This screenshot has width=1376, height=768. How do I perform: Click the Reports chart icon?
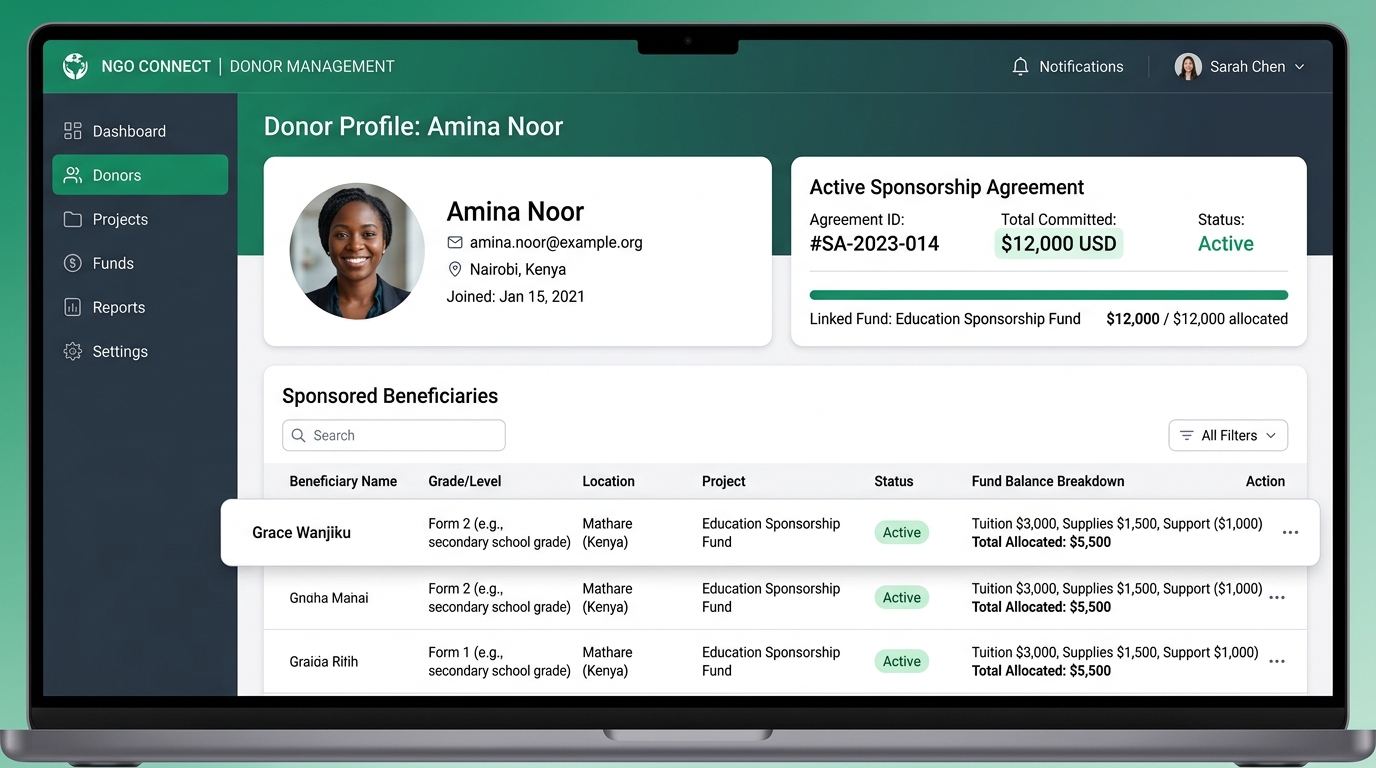coord(72,307)
